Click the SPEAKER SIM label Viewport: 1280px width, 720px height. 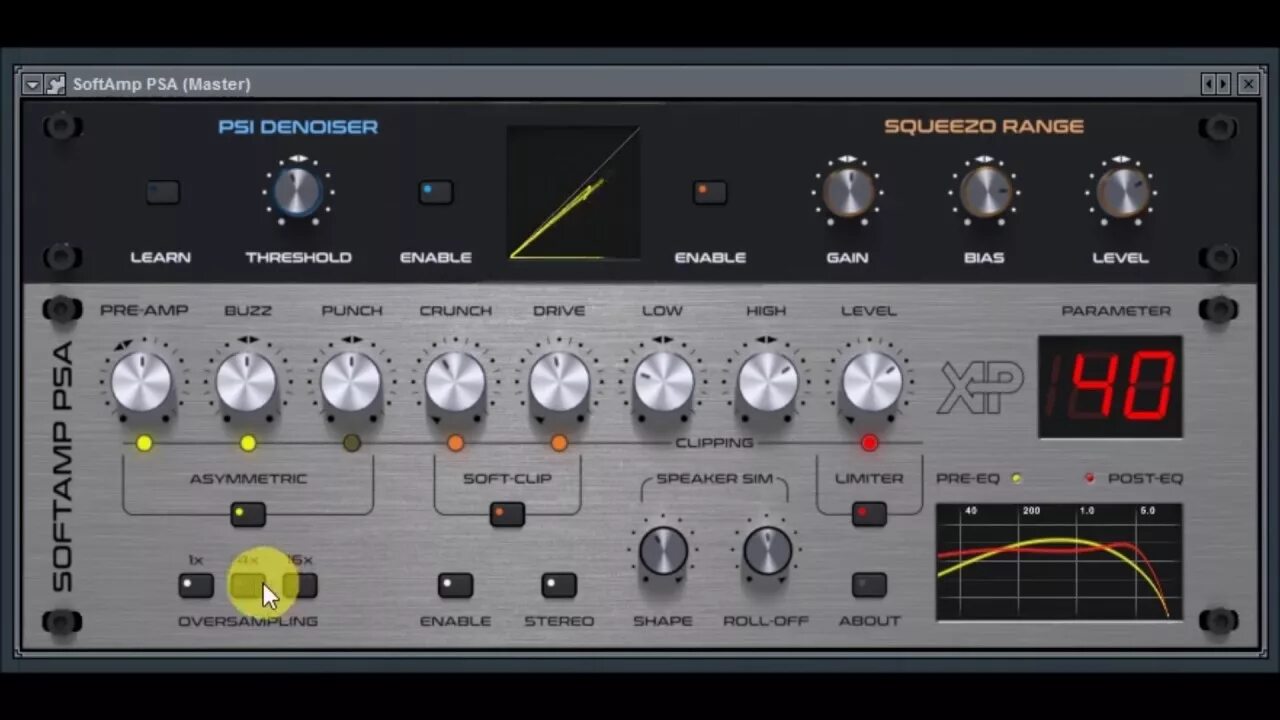click(714, 479)
